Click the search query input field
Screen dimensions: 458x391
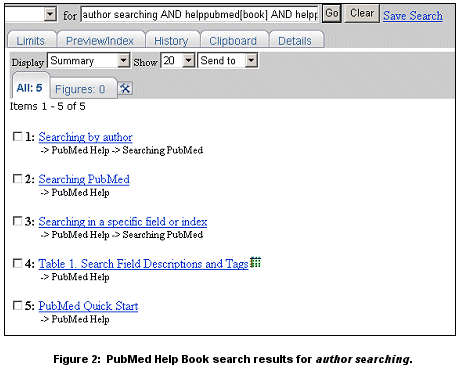click(x=199, y=14)
